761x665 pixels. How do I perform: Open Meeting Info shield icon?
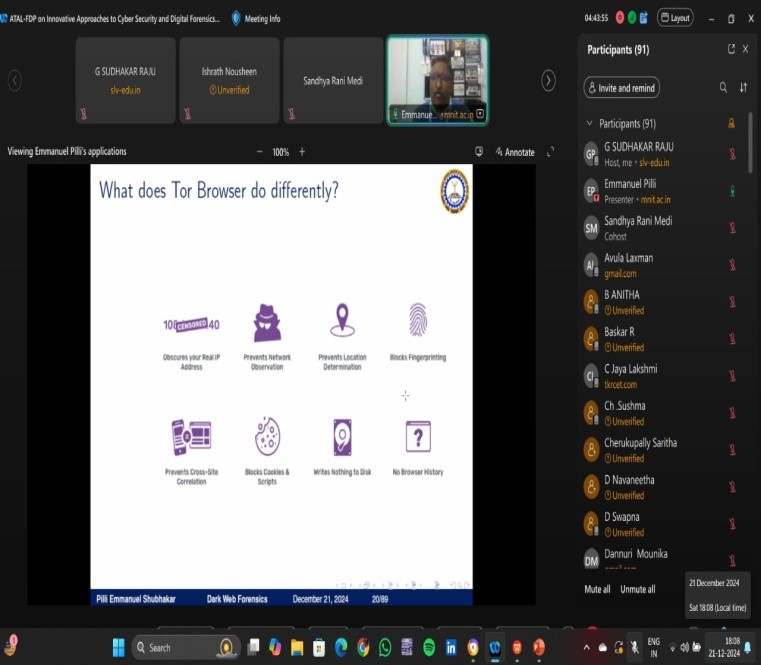coord(236,18)
